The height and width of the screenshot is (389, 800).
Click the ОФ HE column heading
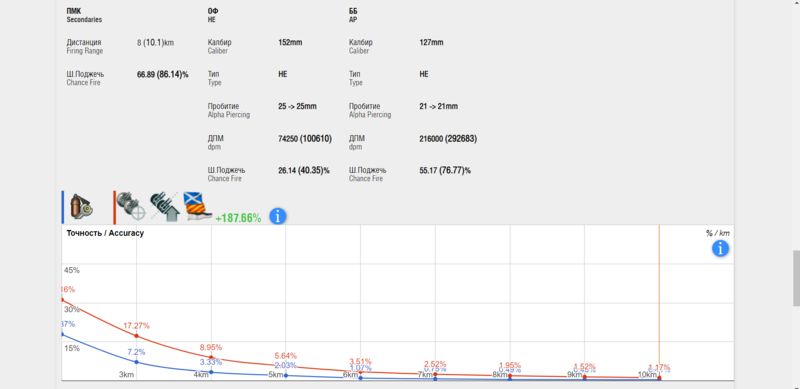coord(213,15)
